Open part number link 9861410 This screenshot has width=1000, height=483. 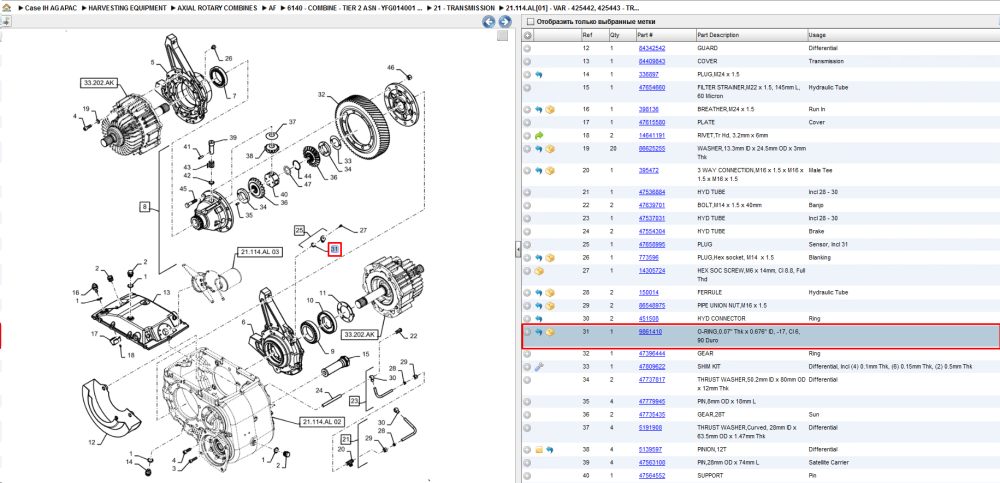click(x=650, y=332)
